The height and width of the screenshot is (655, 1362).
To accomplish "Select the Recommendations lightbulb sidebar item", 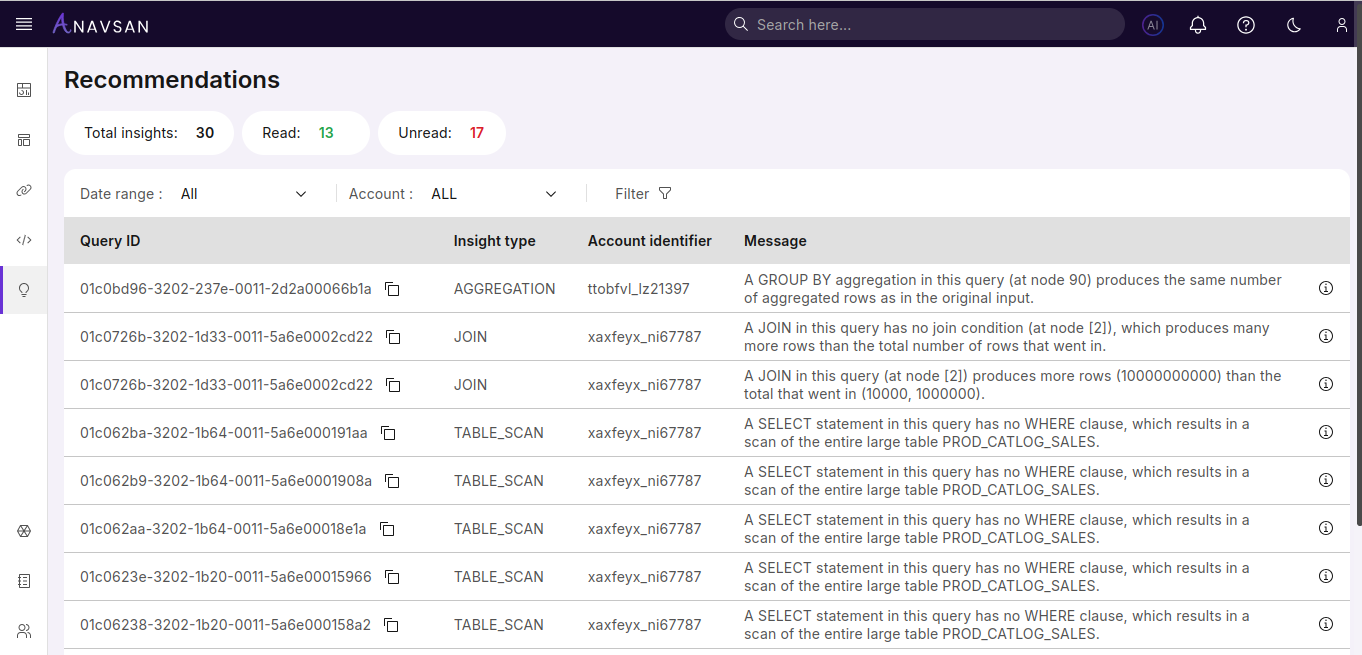I will (24, 290).
